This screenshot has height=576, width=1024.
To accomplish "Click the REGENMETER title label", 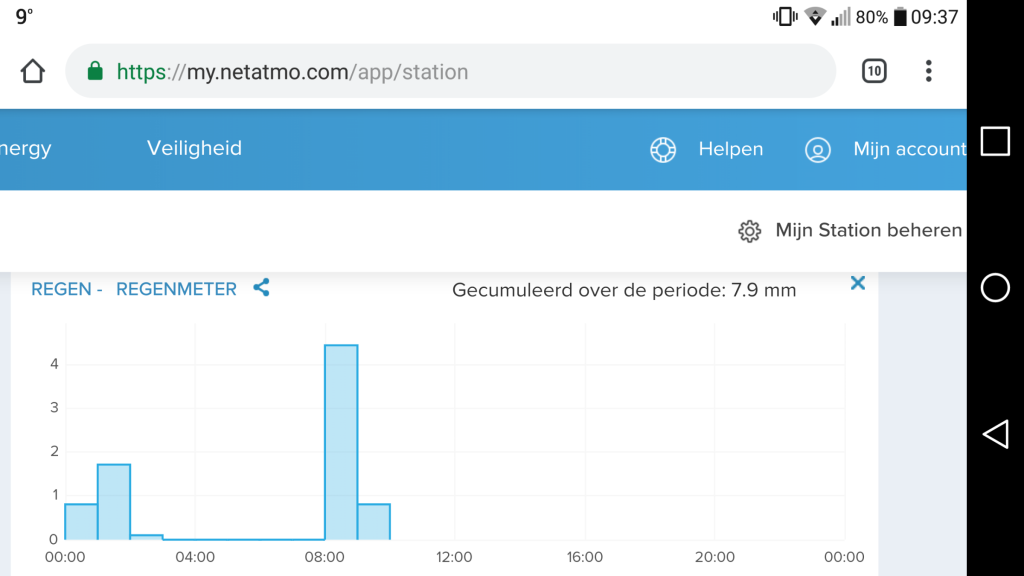I will coord(176,289).
